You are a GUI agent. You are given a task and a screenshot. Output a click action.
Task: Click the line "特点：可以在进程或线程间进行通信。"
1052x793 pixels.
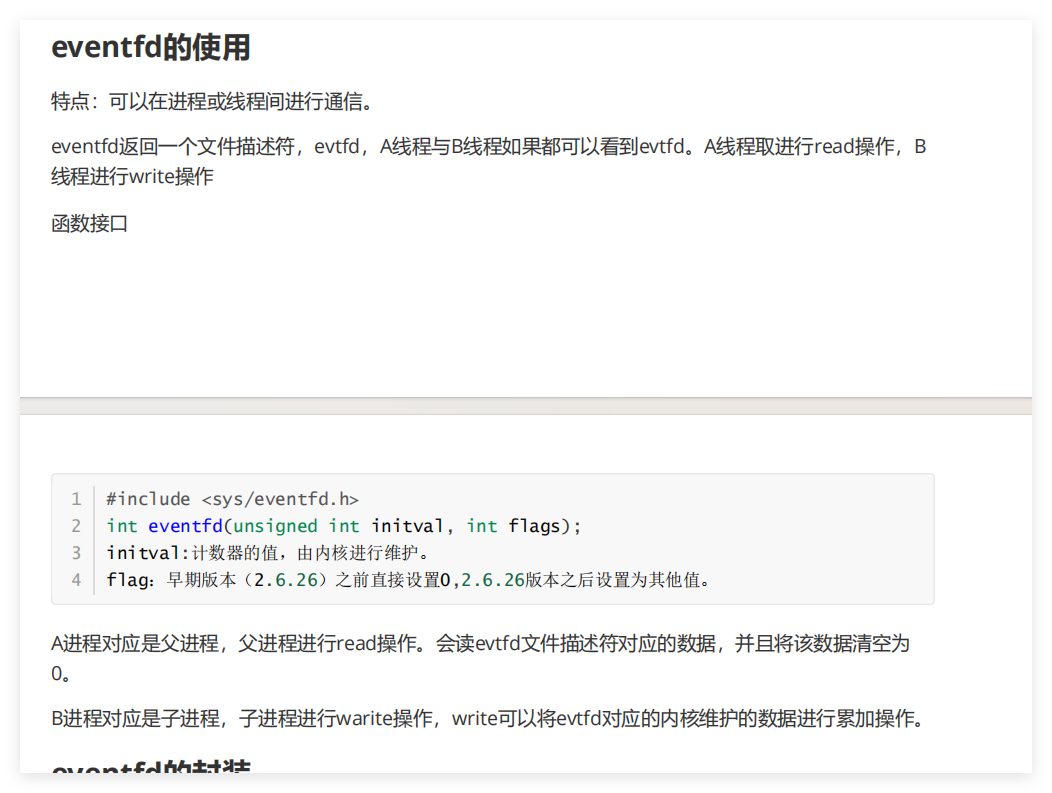point(211,102)
